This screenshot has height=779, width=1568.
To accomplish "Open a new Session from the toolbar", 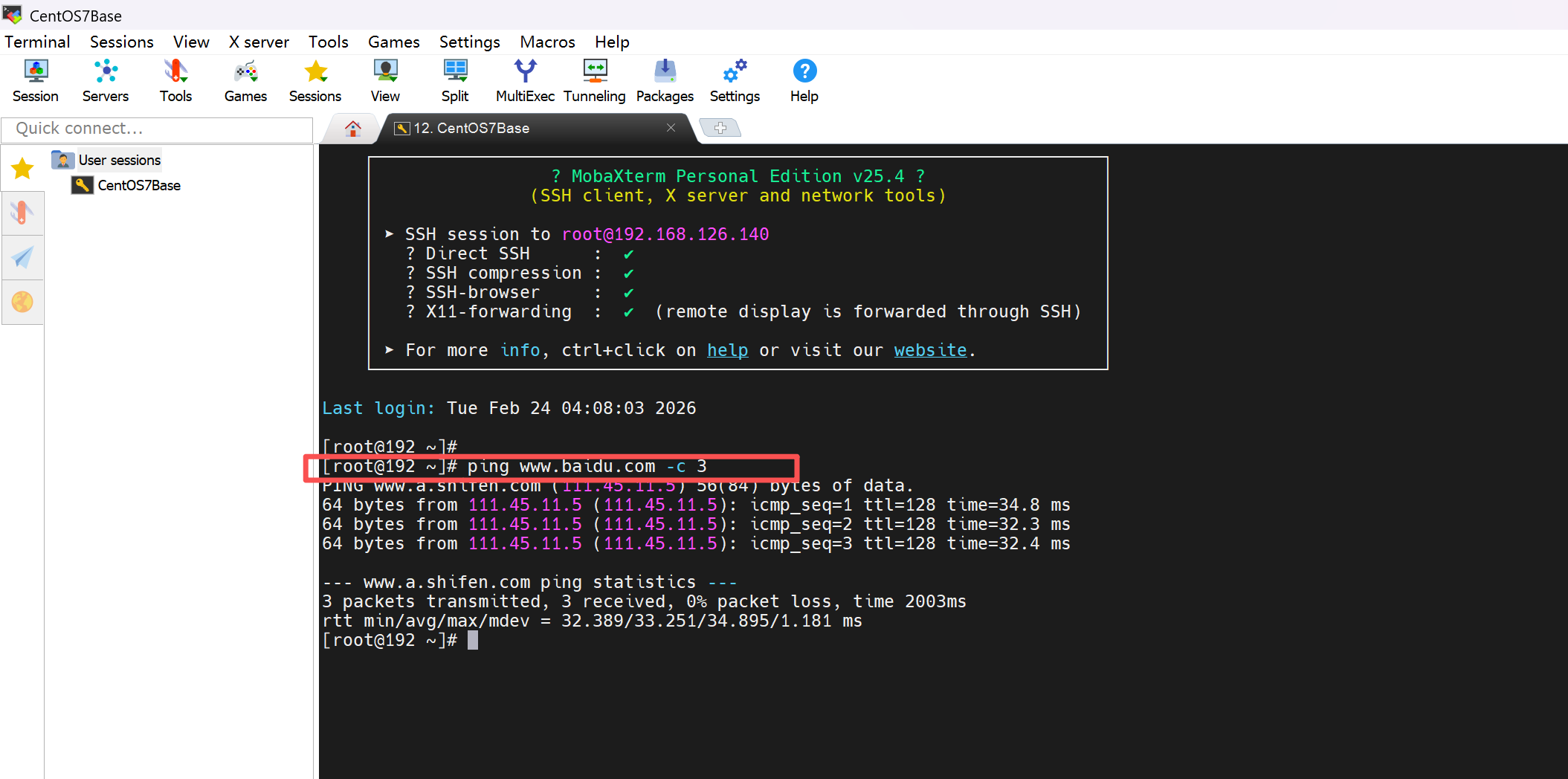I will (x=36, y=81).
